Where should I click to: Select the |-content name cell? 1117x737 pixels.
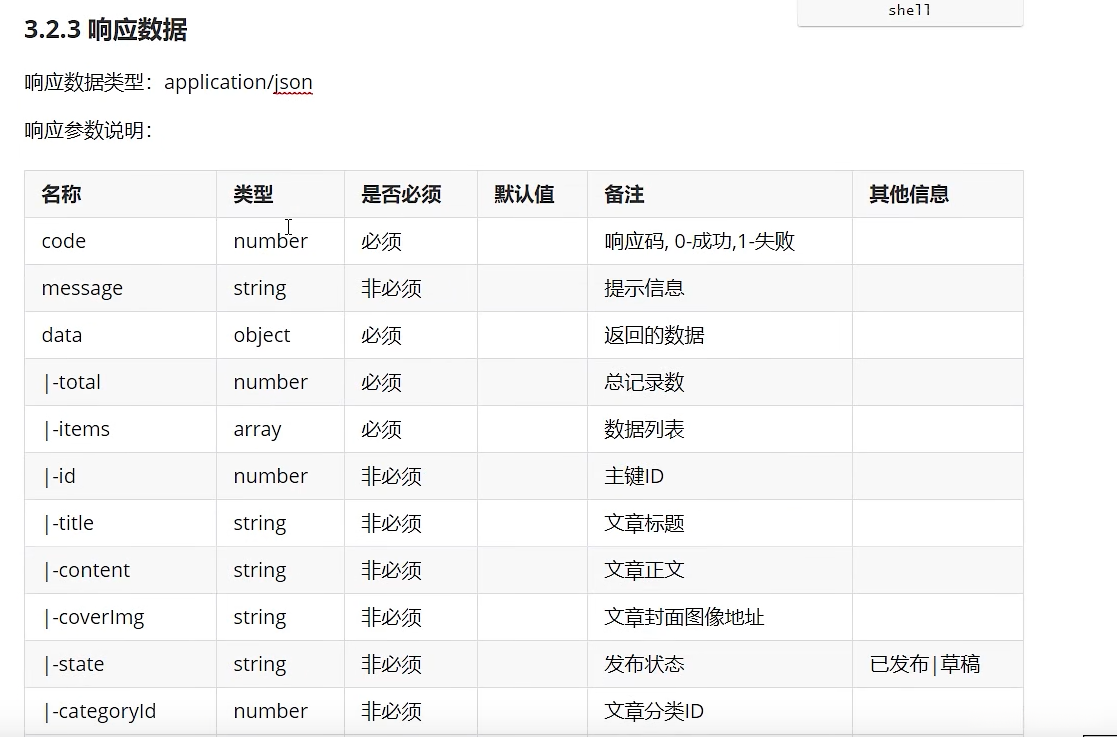click(120, 570)
